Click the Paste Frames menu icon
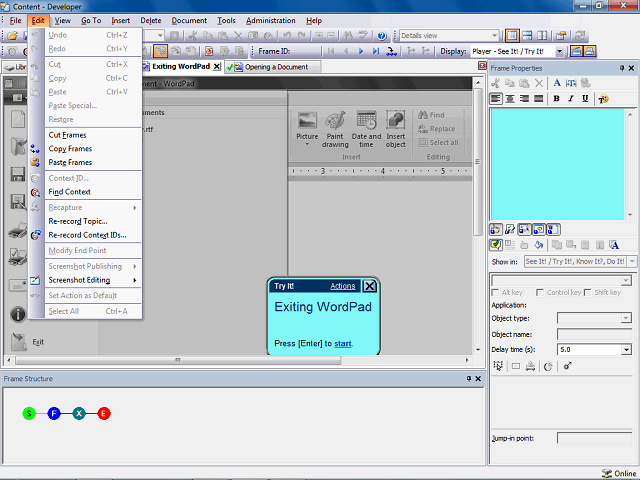The image size is (640, 480). [x=36, y=162]
